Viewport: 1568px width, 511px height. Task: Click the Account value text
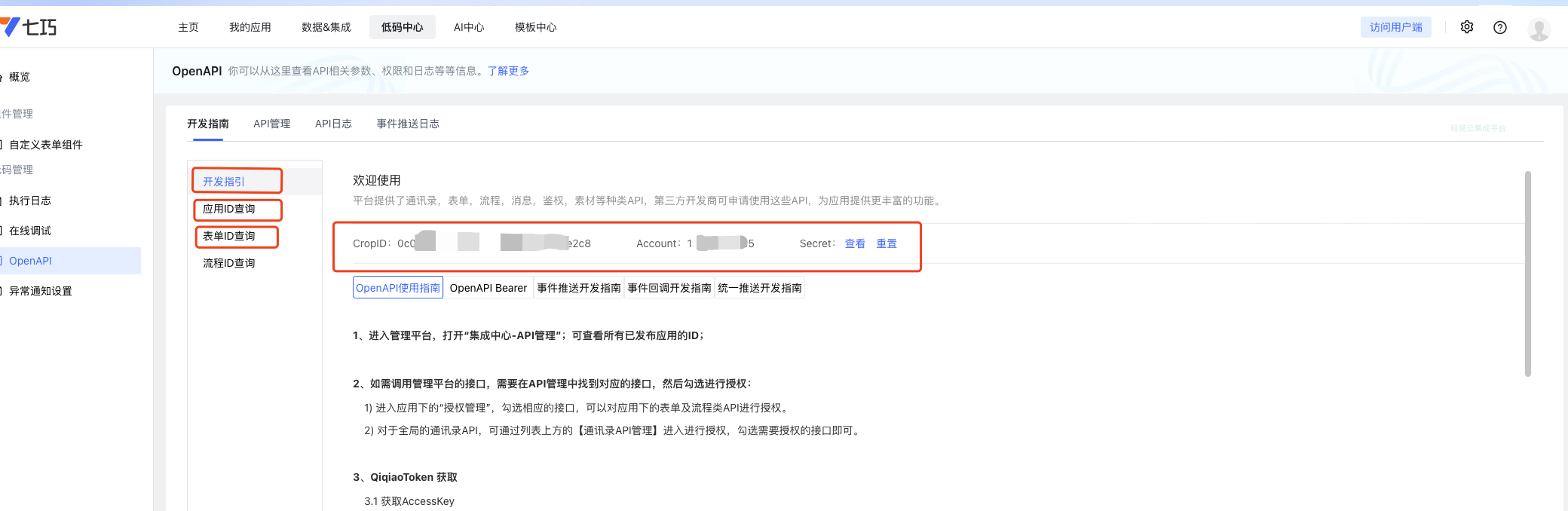pyautogui.click(x=721, y=243)
